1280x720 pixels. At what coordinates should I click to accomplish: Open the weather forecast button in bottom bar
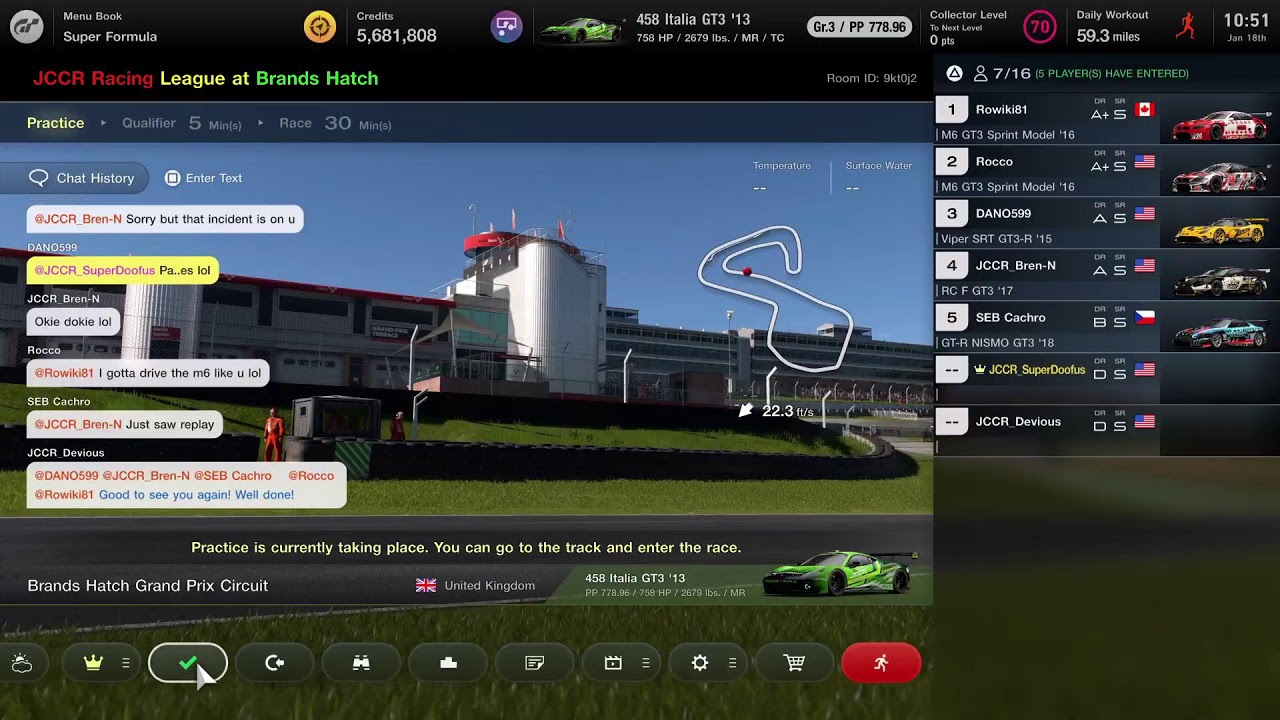22,663
